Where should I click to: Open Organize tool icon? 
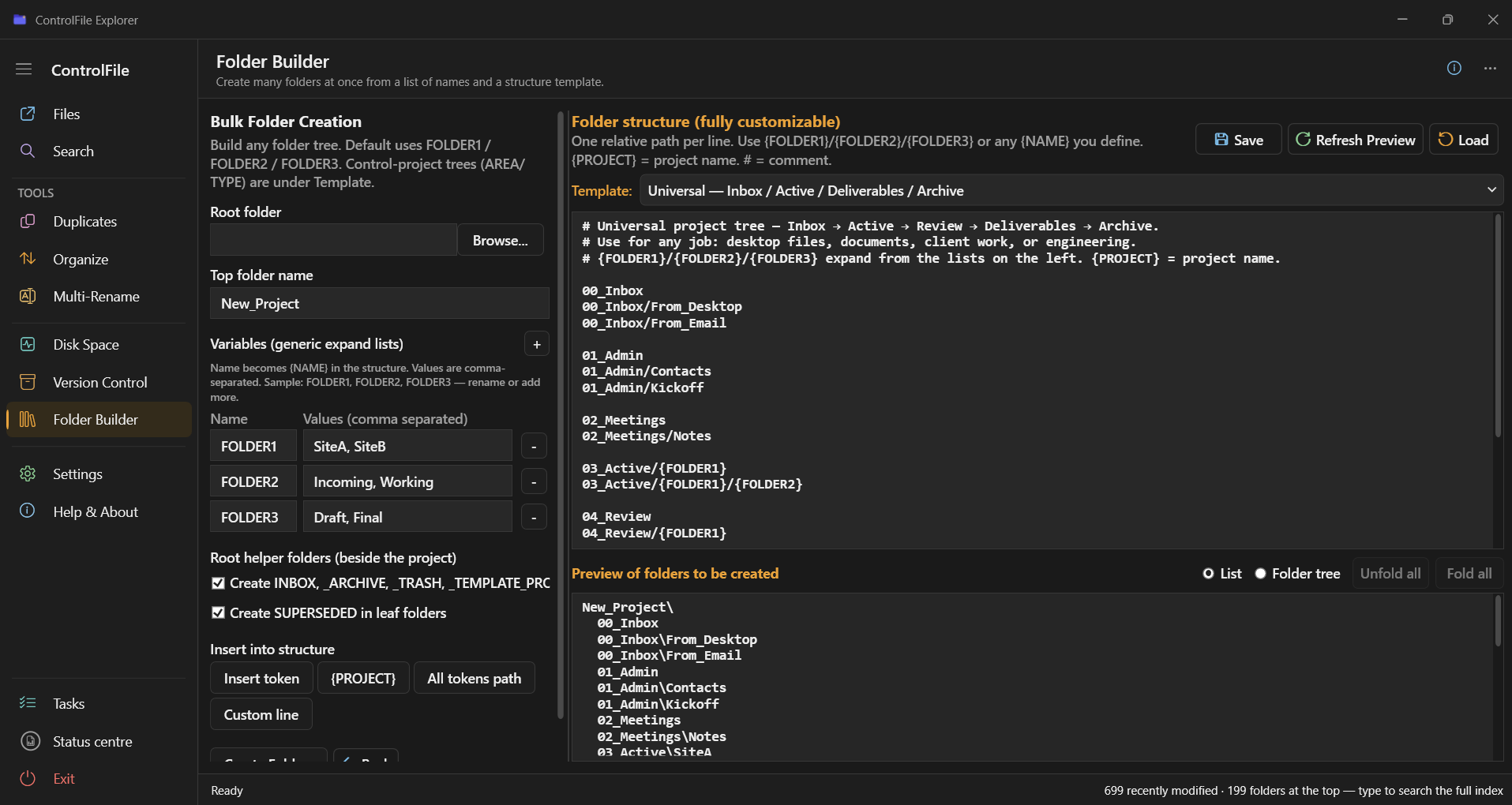click(28, 259)
